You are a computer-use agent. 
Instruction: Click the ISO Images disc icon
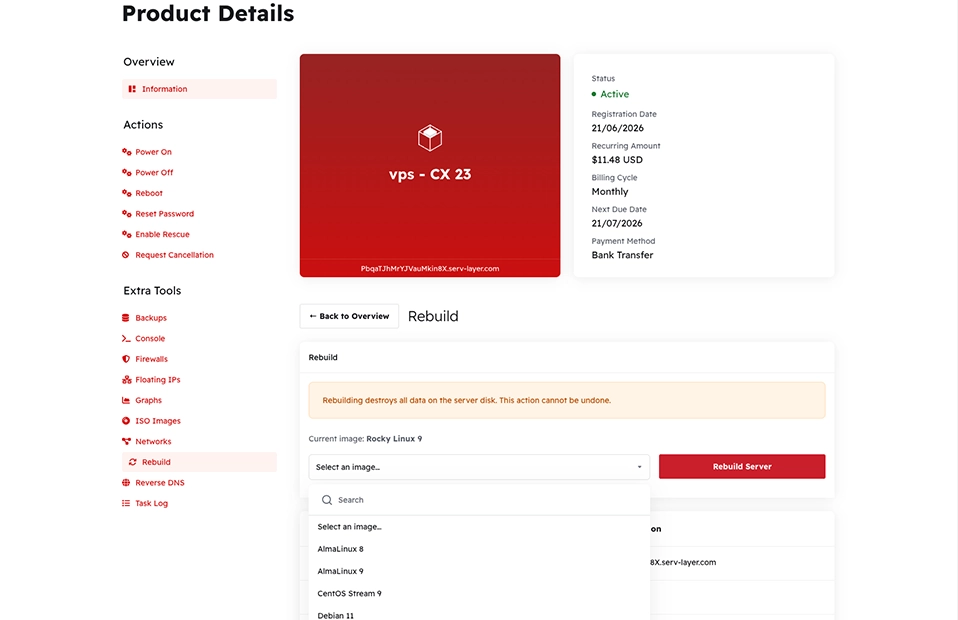point(126,421)
